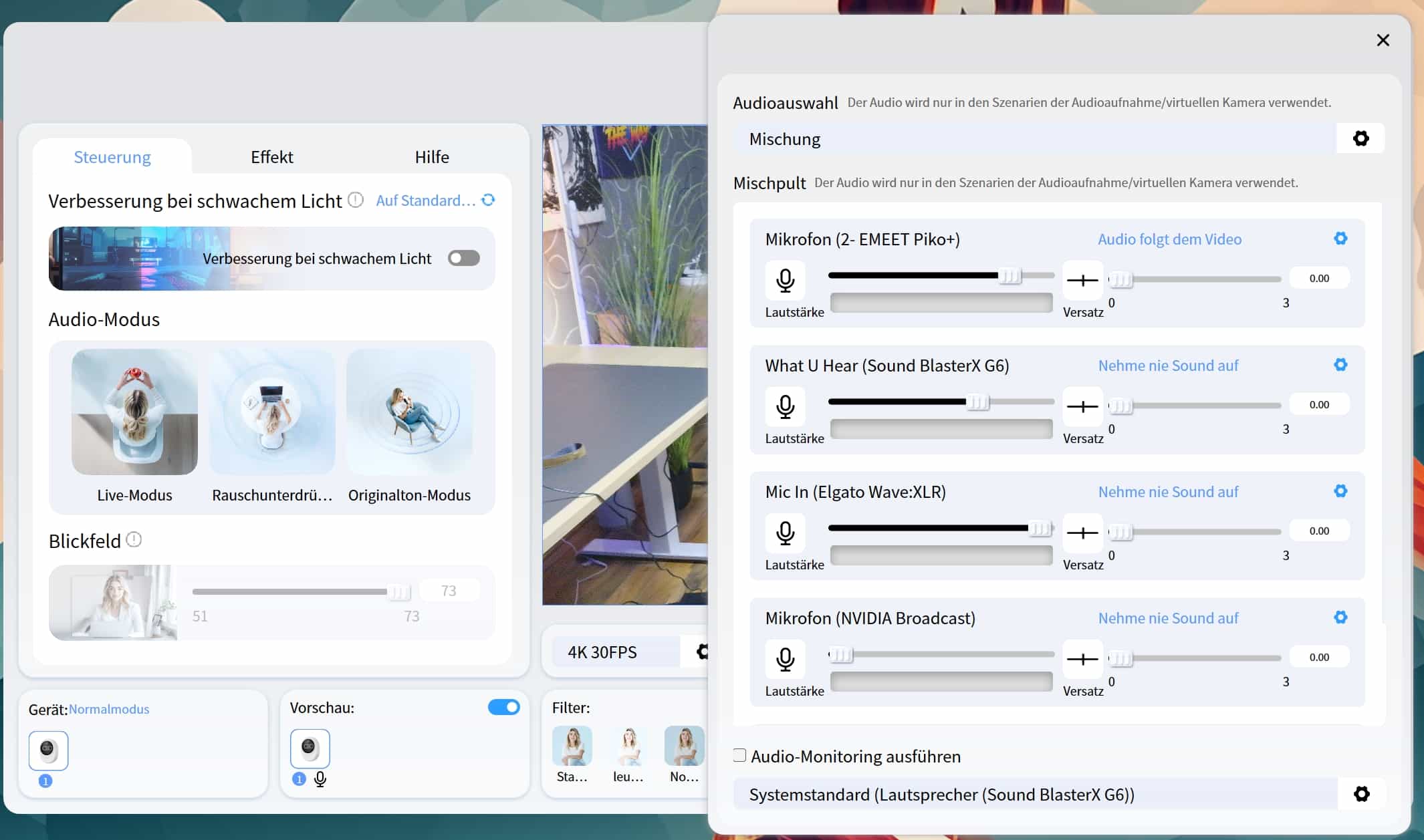The width and height of the screenshot is (1424, 840).
Task: Open settings gear for NVIDIA Broadcast microphone
Action: tap(1340, 617)
